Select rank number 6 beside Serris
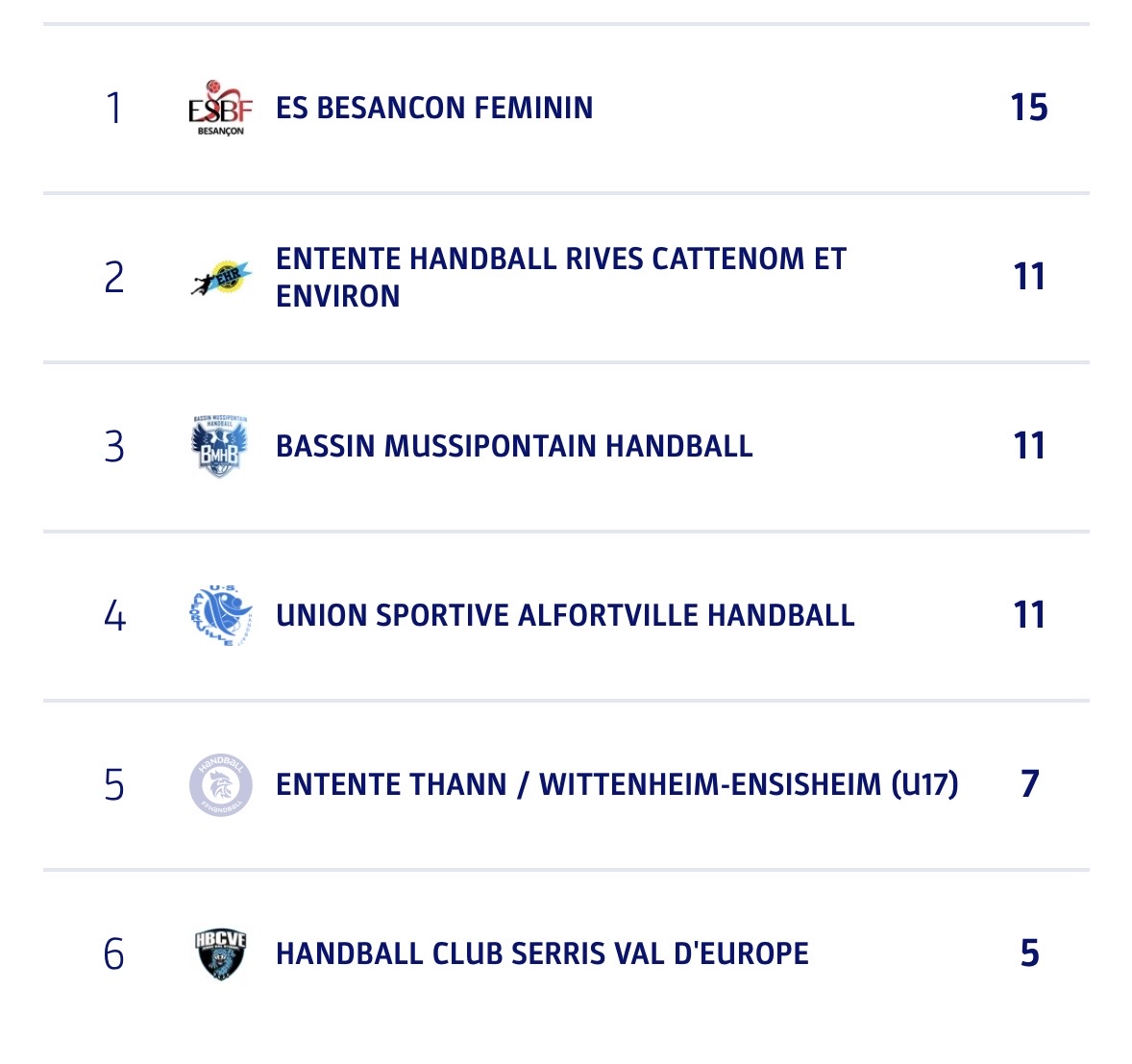This screenshot has height=1064, width=1132. click(x=114, y=953)
